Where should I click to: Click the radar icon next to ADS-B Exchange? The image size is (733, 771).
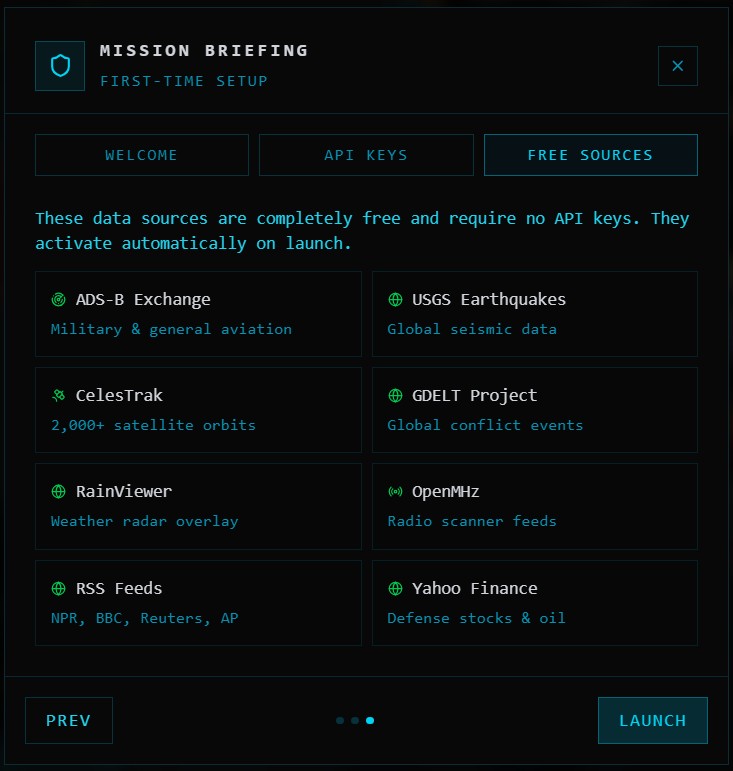point(58,300)
